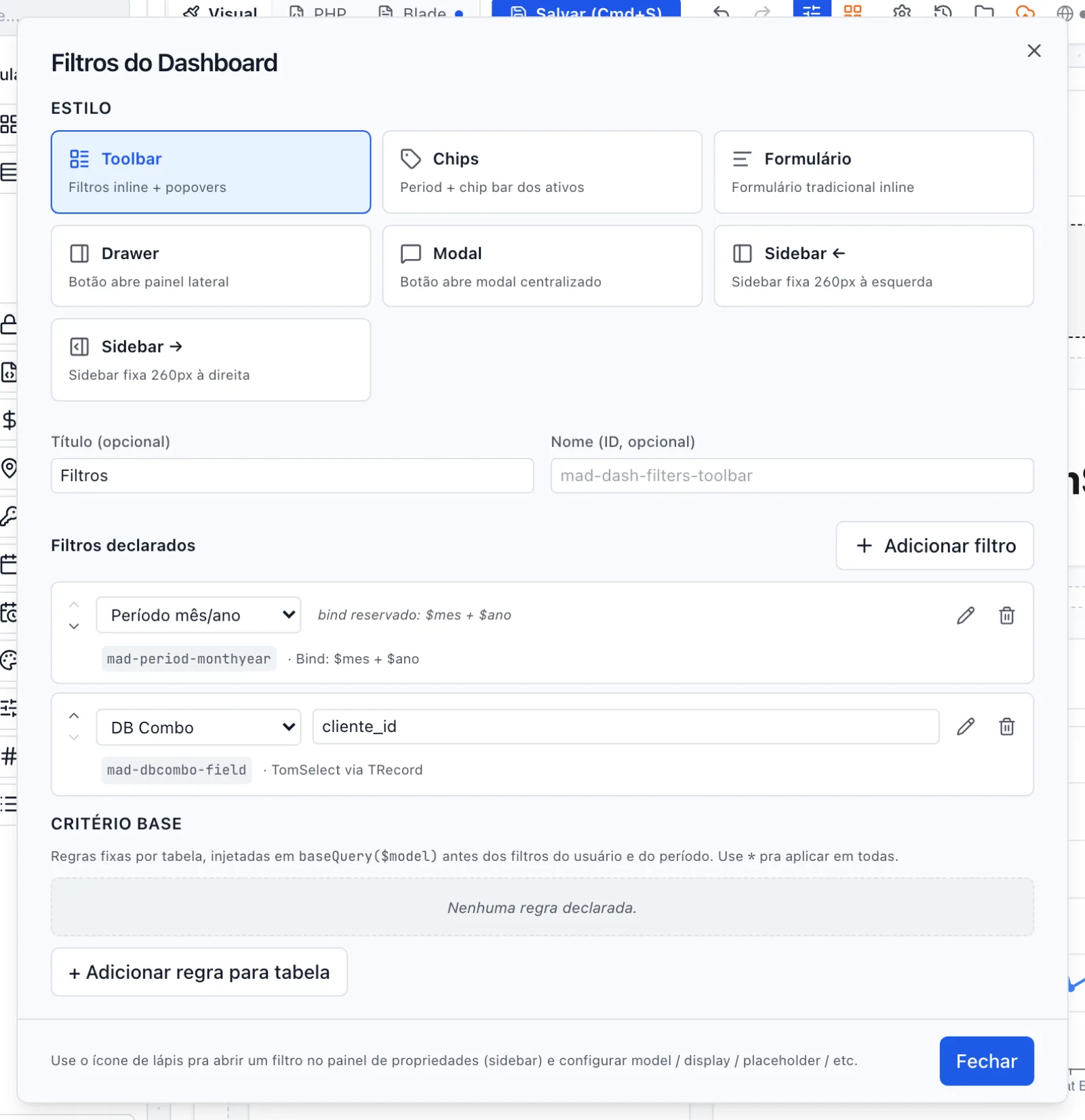Viewport: 1085px width, 1120px height.
Task: Click the palette icon in left sidebar
Action: point(9,660)
